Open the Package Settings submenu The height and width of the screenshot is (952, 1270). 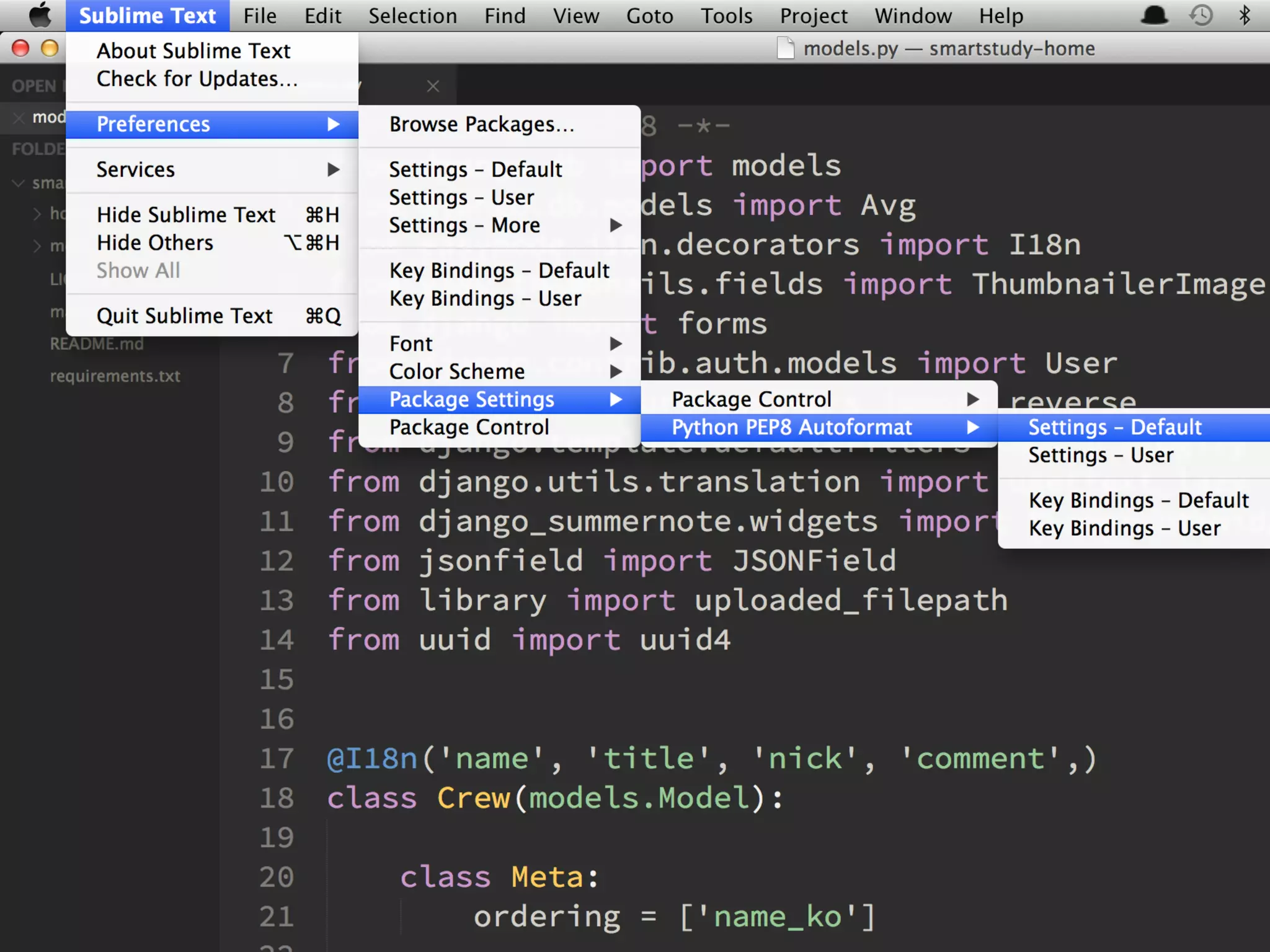[499, 399]
